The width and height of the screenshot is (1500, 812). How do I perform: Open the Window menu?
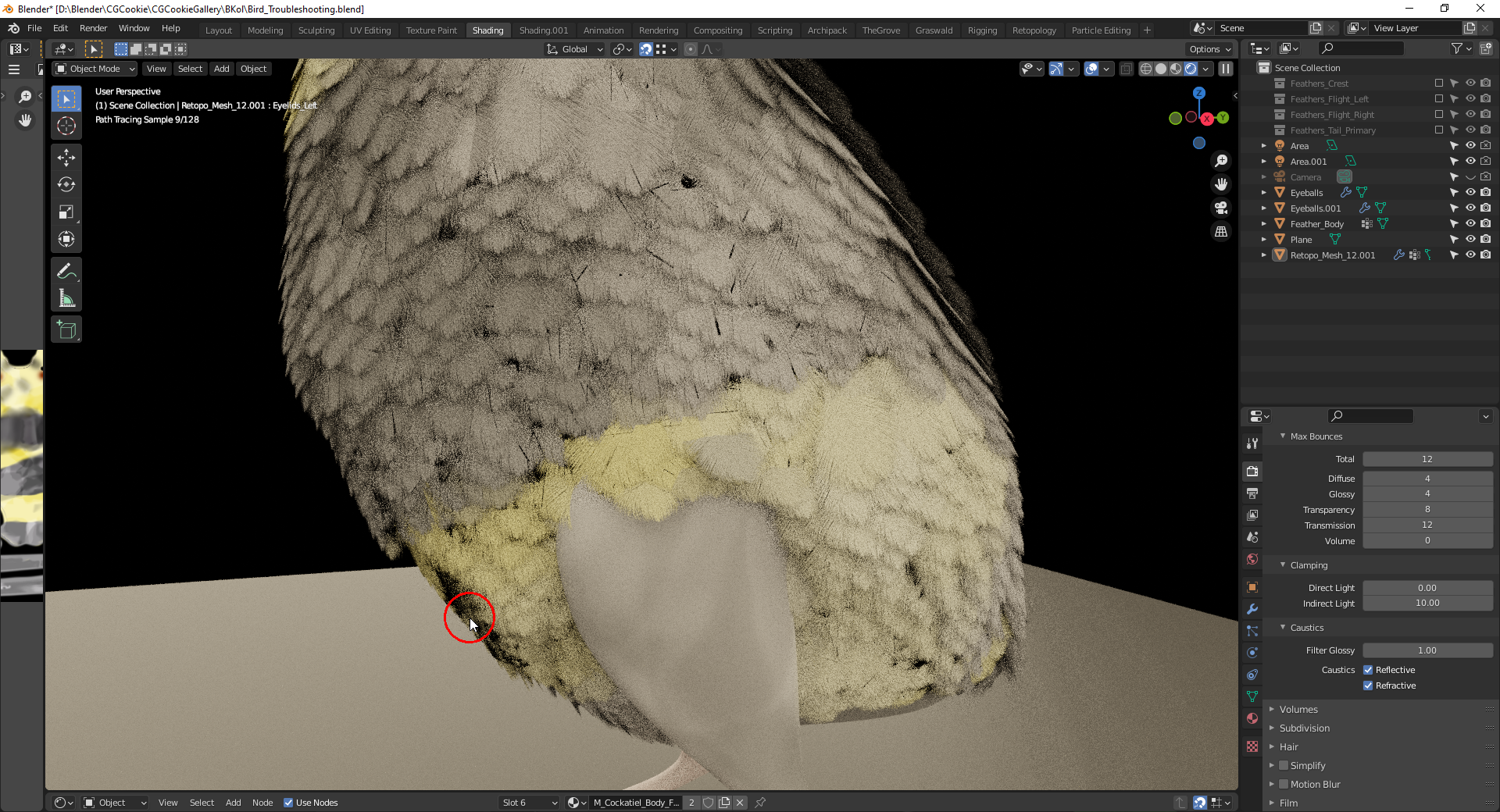pyautogui.click(x=134, y=28)
